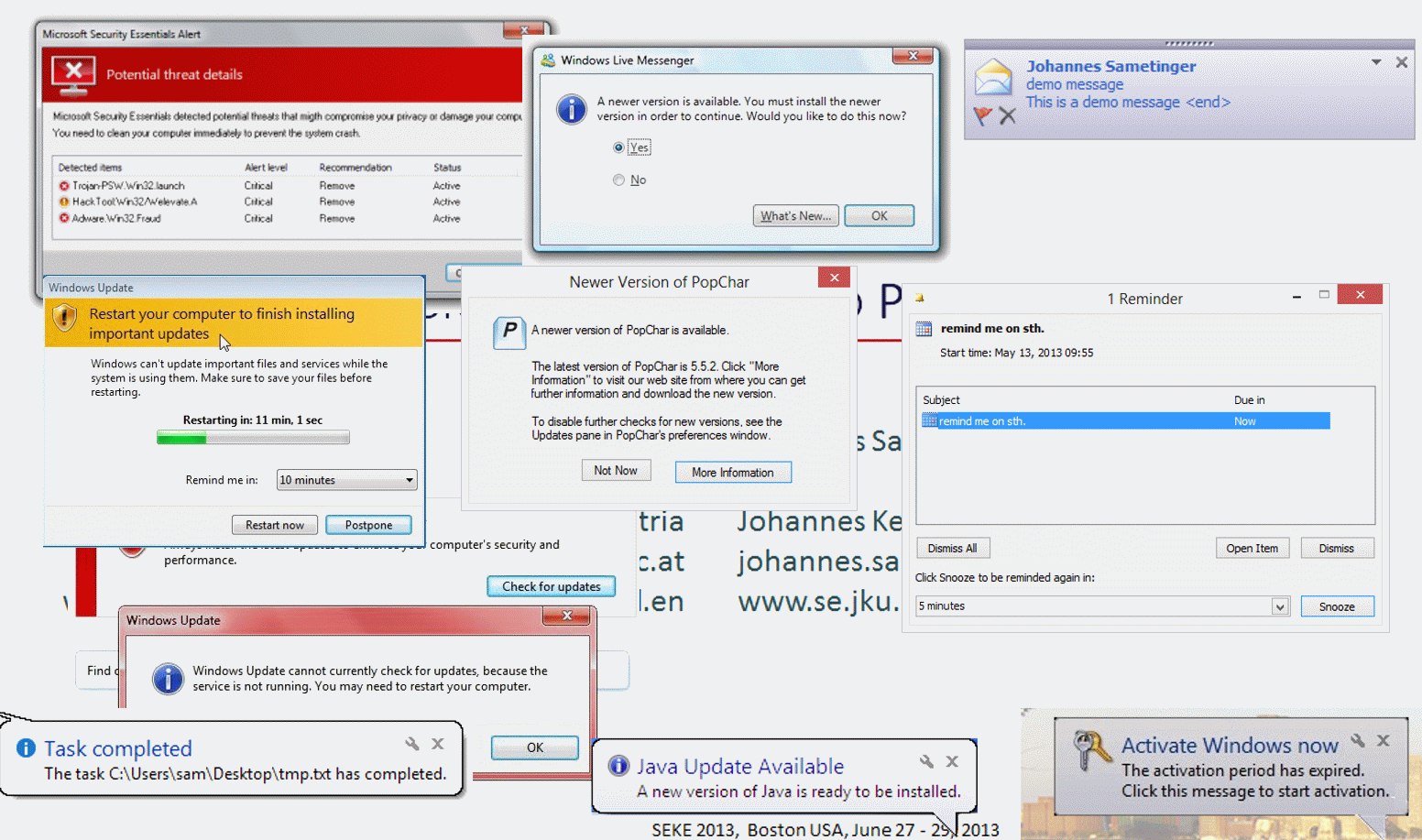1422x840 pixels.
Task: Click the info icon in Task completed balloon
Action: [26, 748]
